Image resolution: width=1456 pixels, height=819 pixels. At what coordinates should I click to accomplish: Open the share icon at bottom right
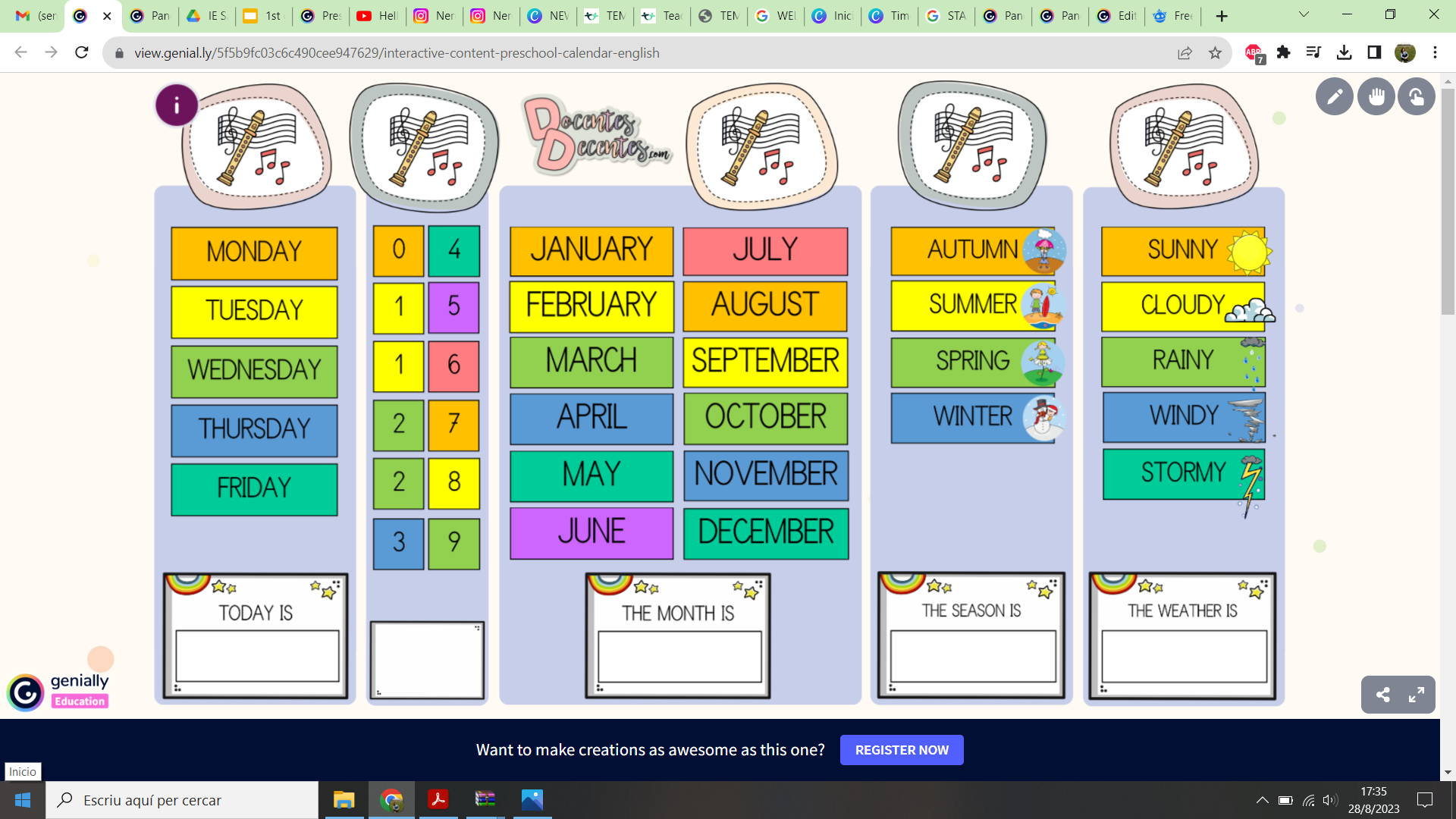[x=1382, y=694]
